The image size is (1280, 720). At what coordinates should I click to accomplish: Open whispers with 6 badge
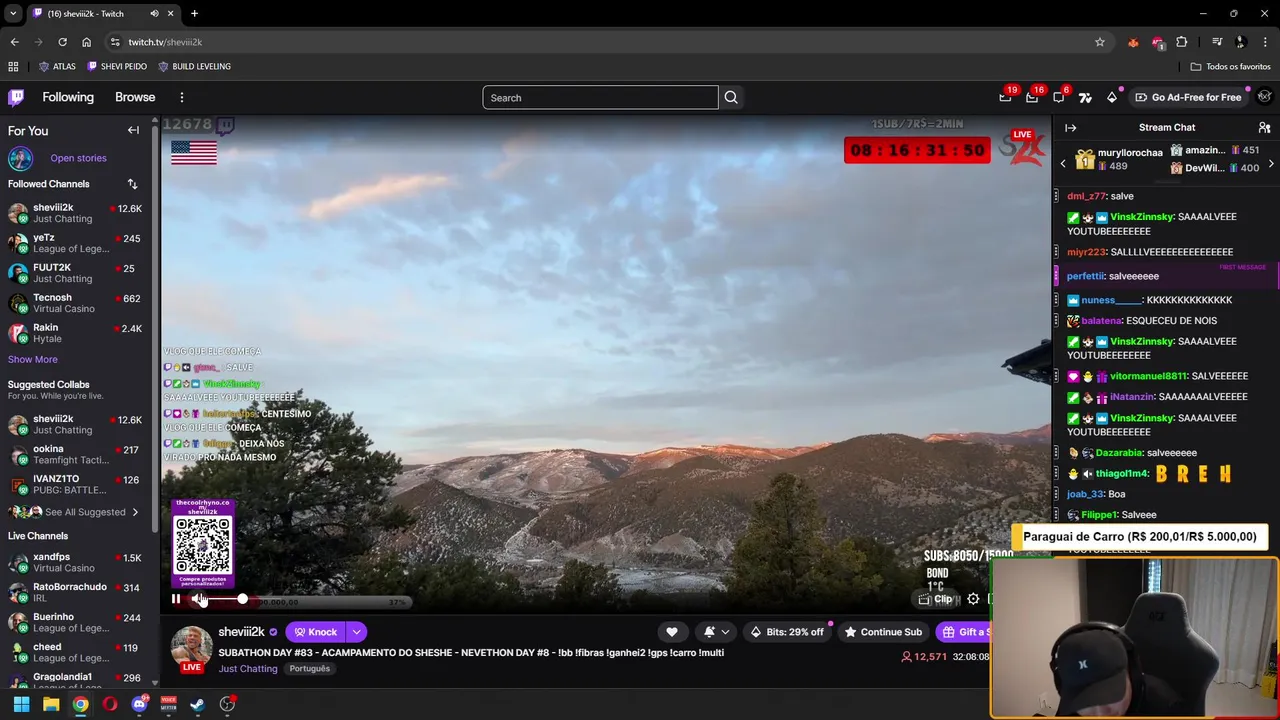tap(1059, 97)
